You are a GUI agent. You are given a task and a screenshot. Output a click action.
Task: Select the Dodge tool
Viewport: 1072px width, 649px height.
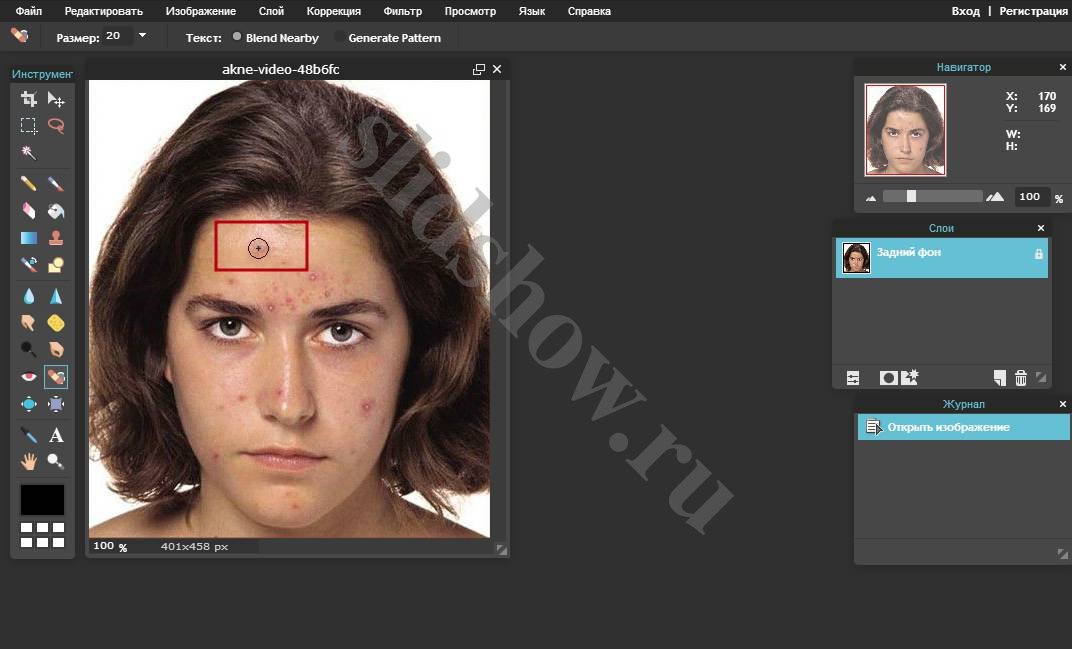(x=29, y=349)
